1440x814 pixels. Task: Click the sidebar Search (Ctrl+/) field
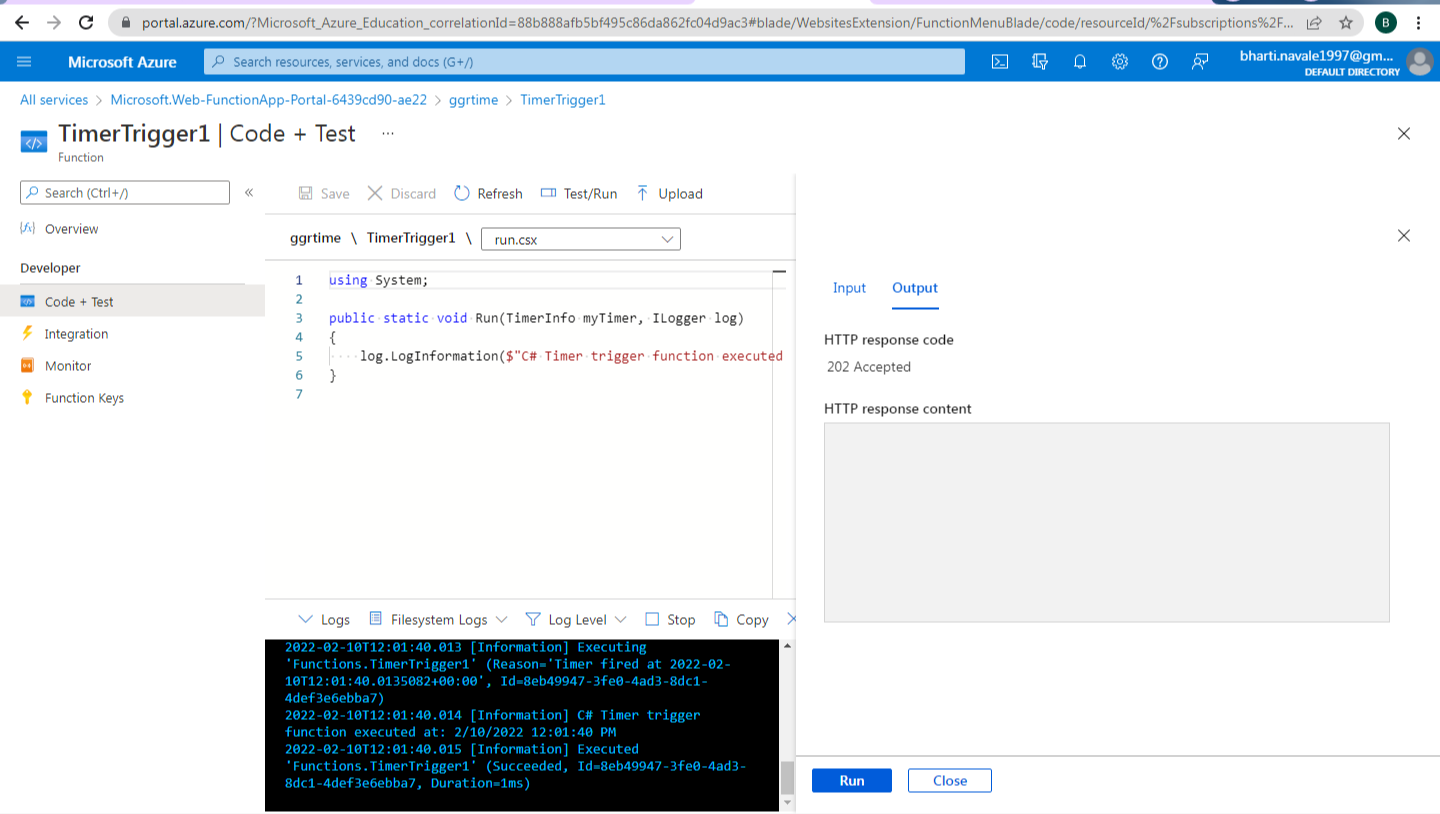tap(125, 193)
